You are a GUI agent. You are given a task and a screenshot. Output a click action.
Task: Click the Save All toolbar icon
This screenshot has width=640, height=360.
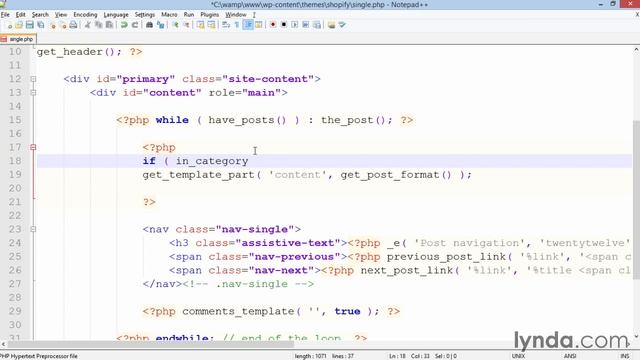(40, 25)
